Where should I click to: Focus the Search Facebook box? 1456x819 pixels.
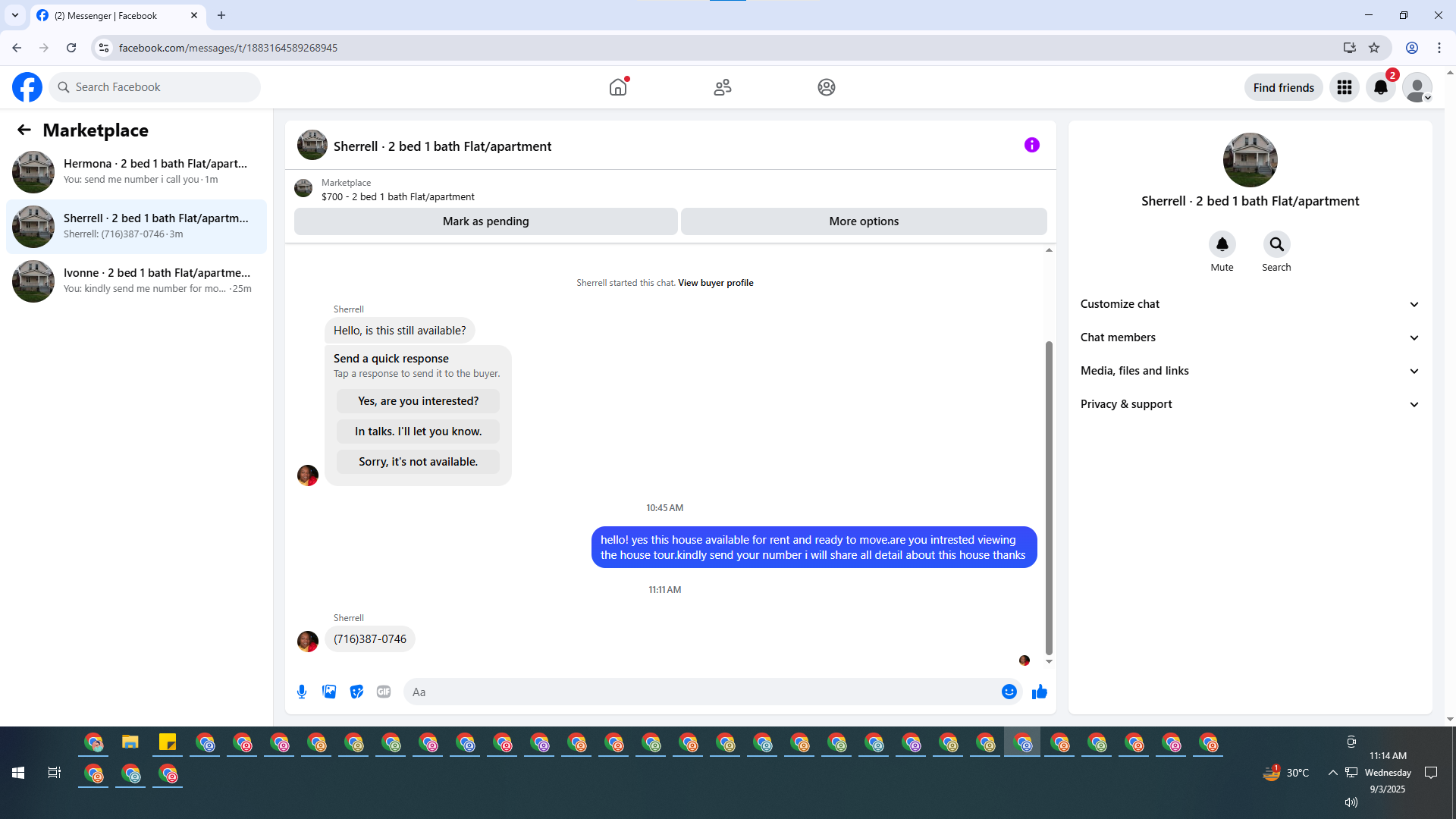(x=155, y=87)
